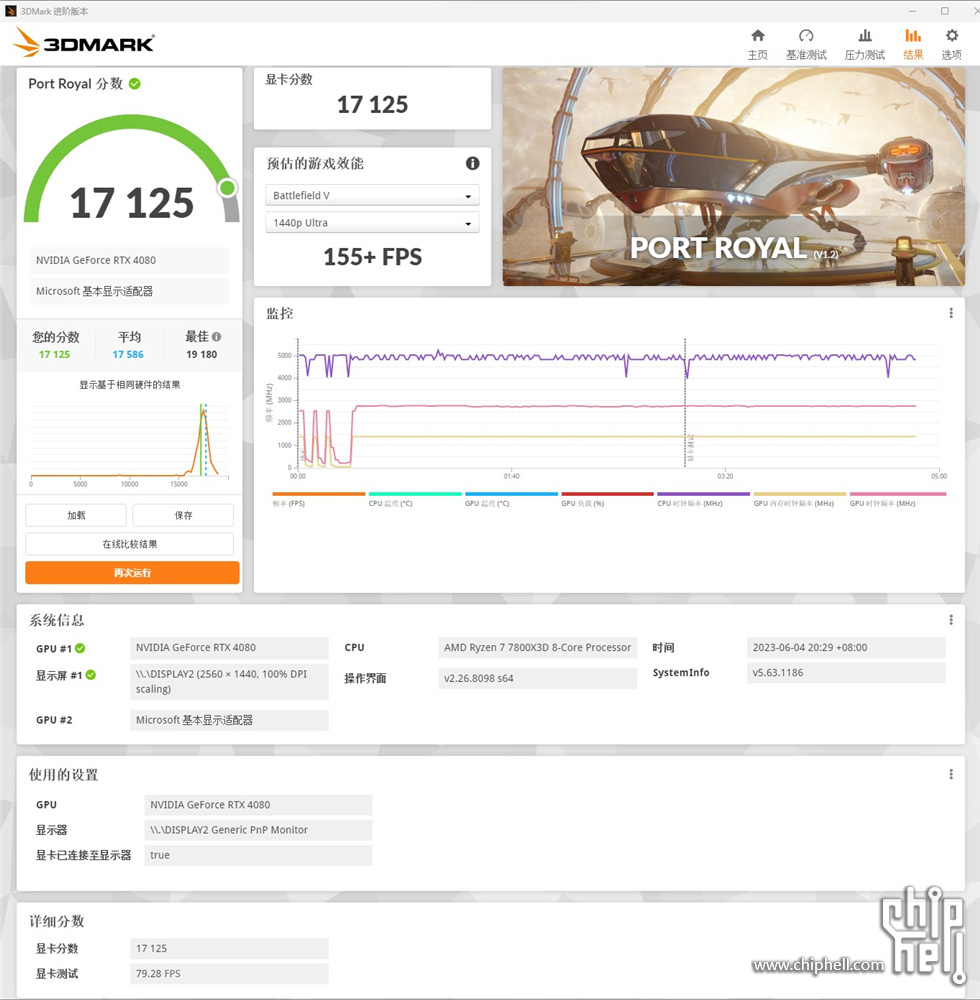The width and height of the screenshot is (980, 1000).
Task: Click the 显卡已连接至显示器 value true
Action: [x=258, y=855]
